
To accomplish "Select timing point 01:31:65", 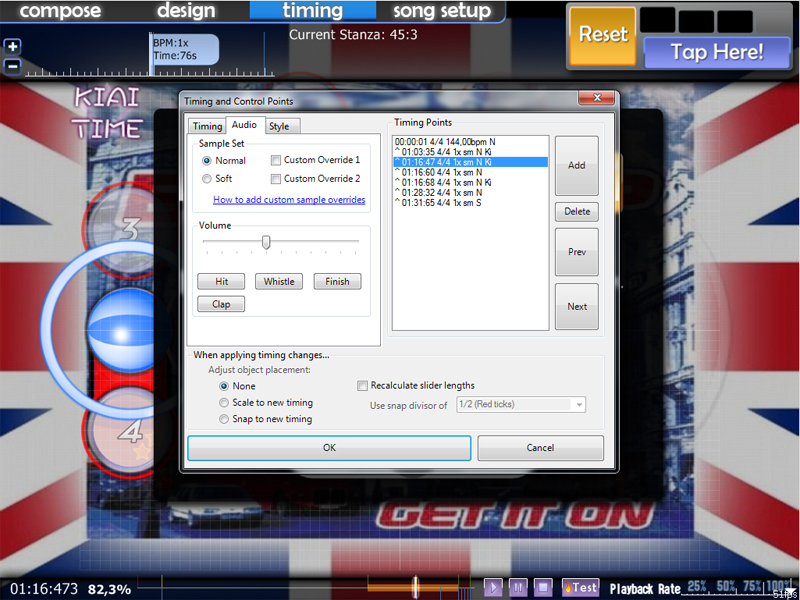I will (470, 203).
